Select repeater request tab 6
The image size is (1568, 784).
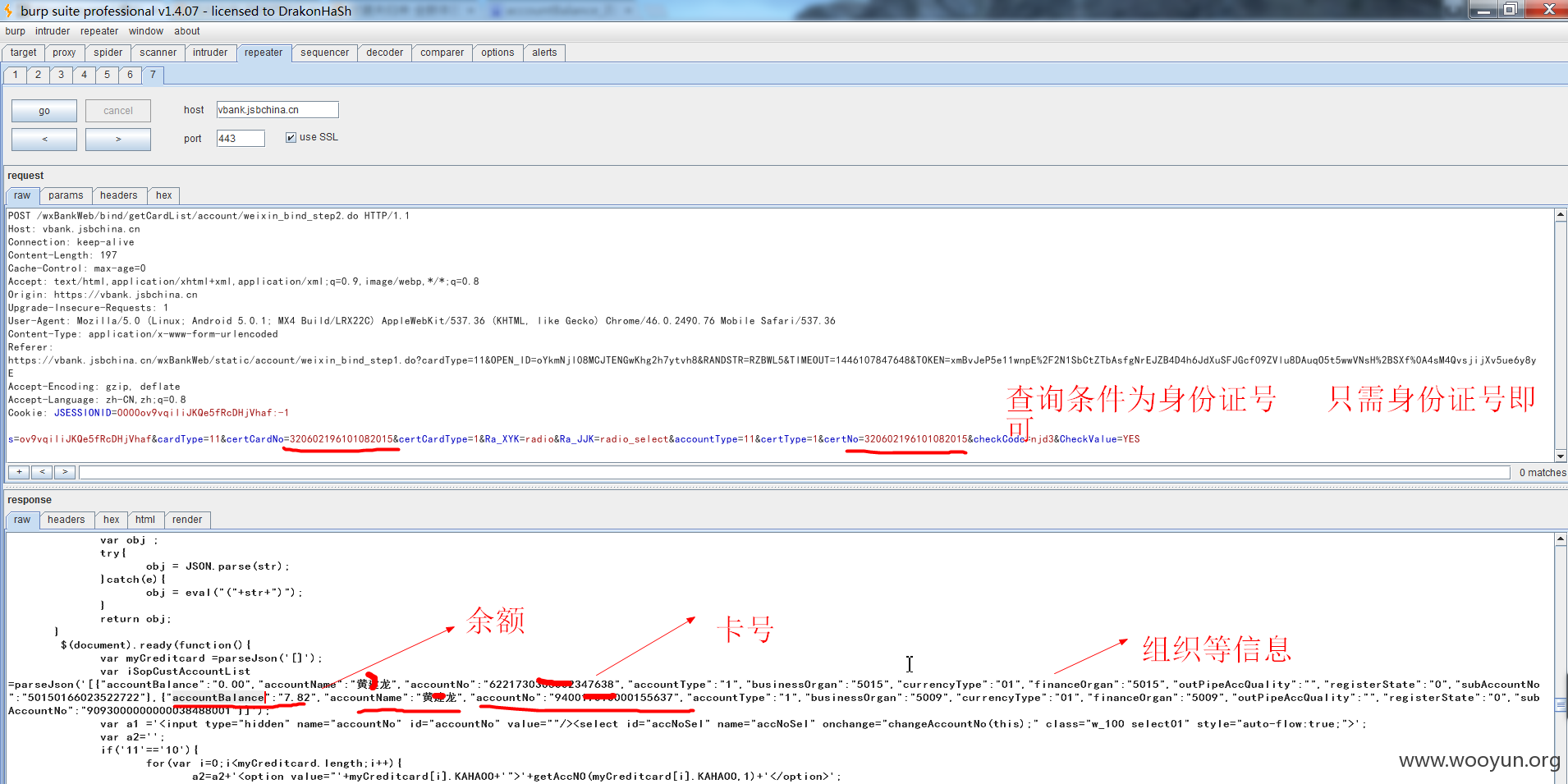(x=130, y=75)
